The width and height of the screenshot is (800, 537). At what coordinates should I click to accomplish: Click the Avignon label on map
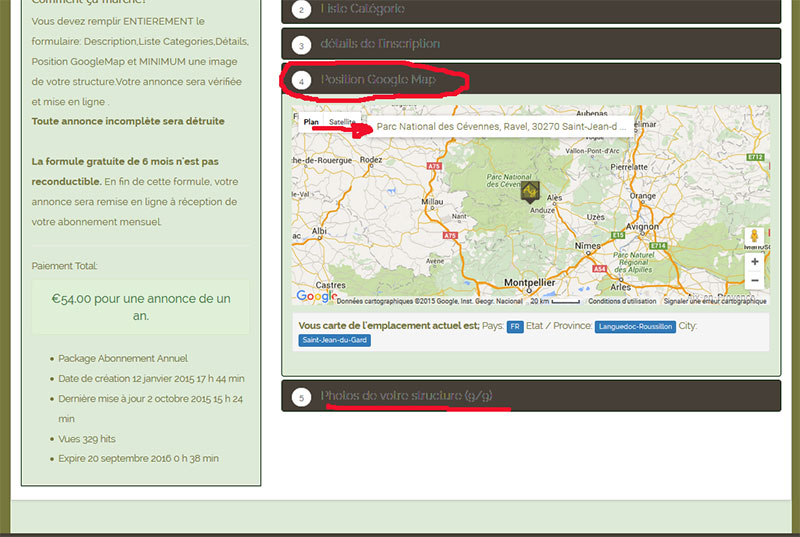(642, 226)
